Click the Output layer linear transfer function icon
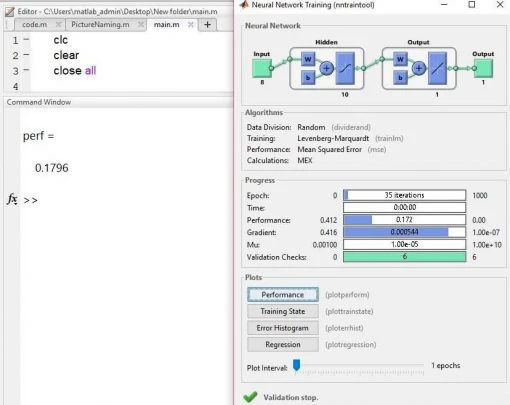 click(437, 68)
